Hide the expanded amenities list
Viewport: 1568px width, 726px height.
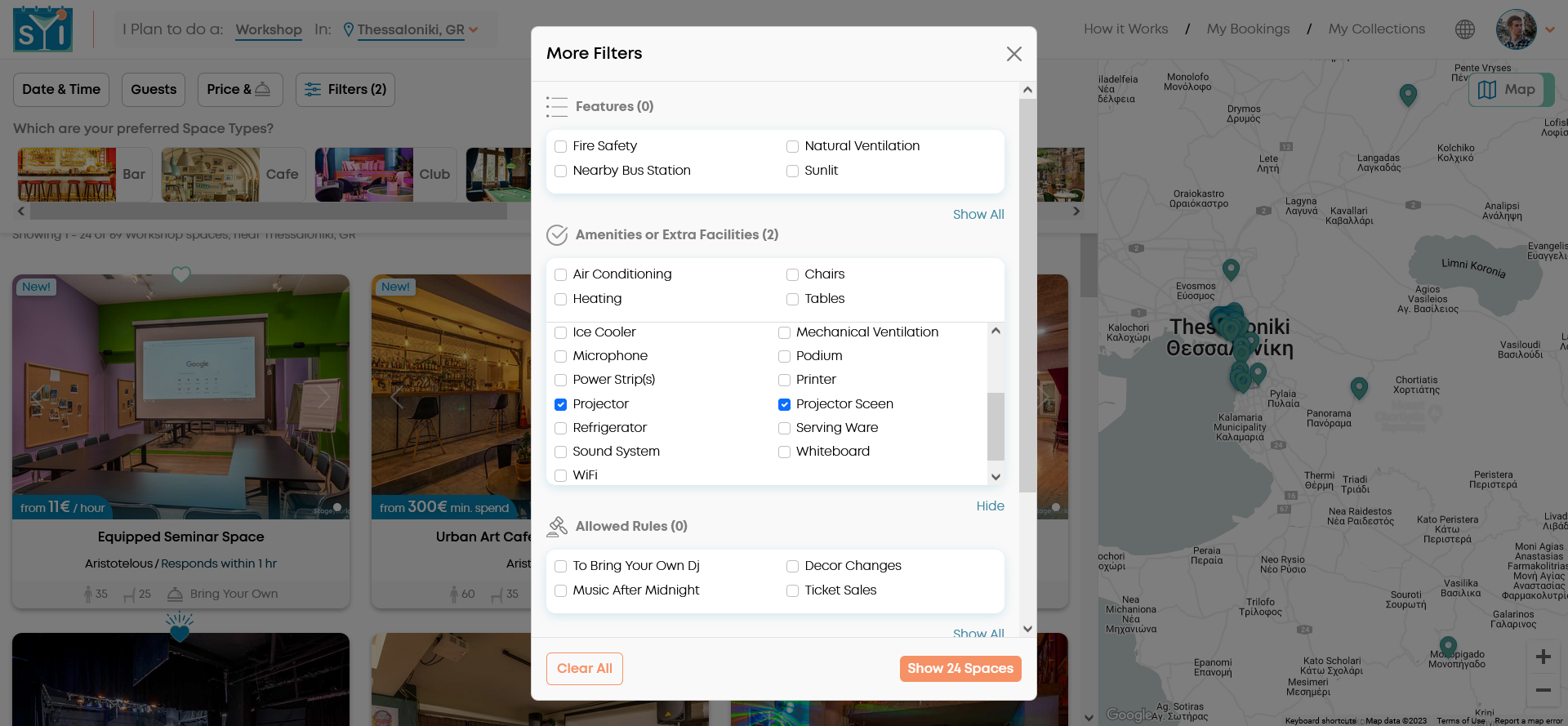(990, 506)
